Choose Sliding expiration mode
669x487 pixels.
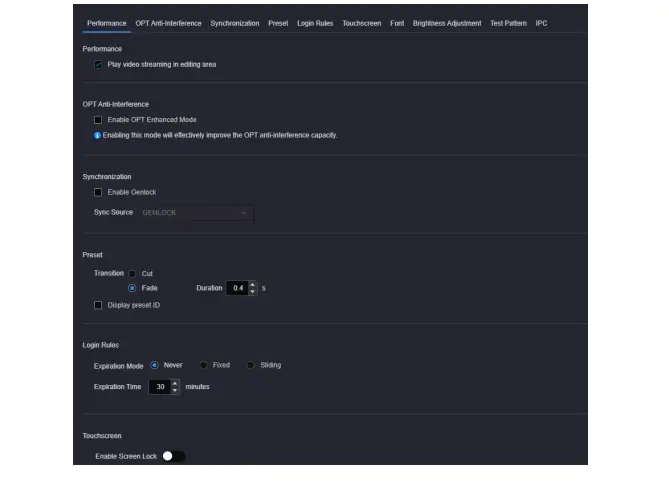251,365
